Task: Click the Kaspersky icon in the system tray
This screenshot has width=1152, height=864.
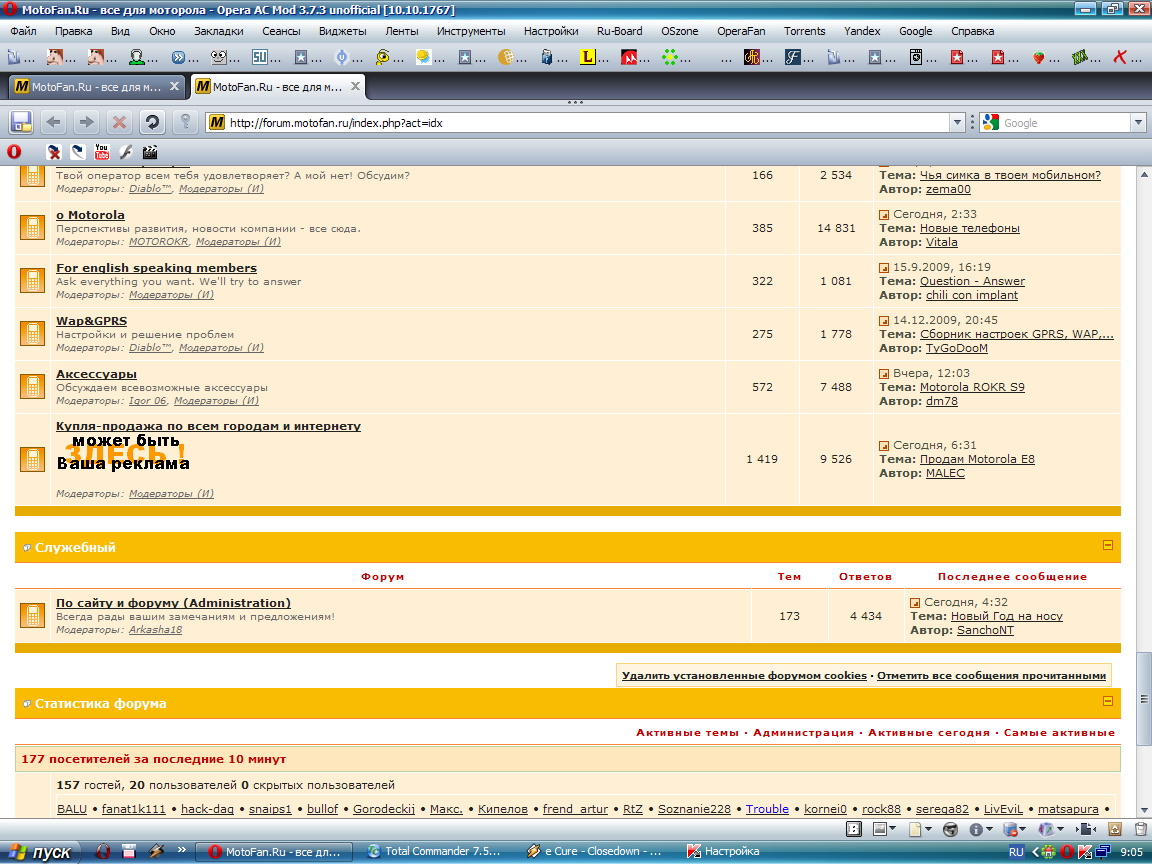Action: 1084,852
